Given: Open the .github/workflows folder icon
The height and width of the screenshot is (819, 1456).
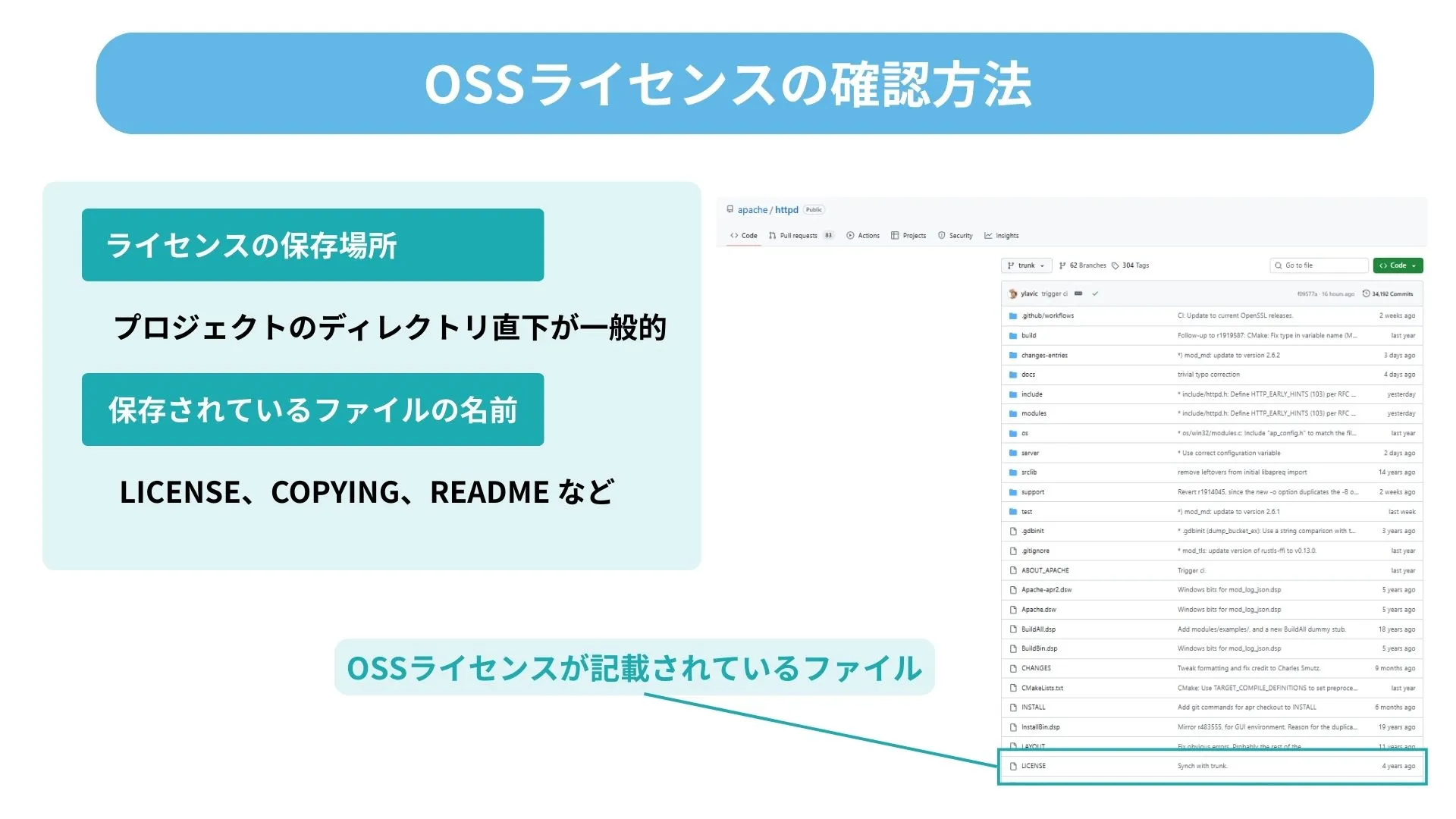Looking at the screenshot, I should 1013,316.
